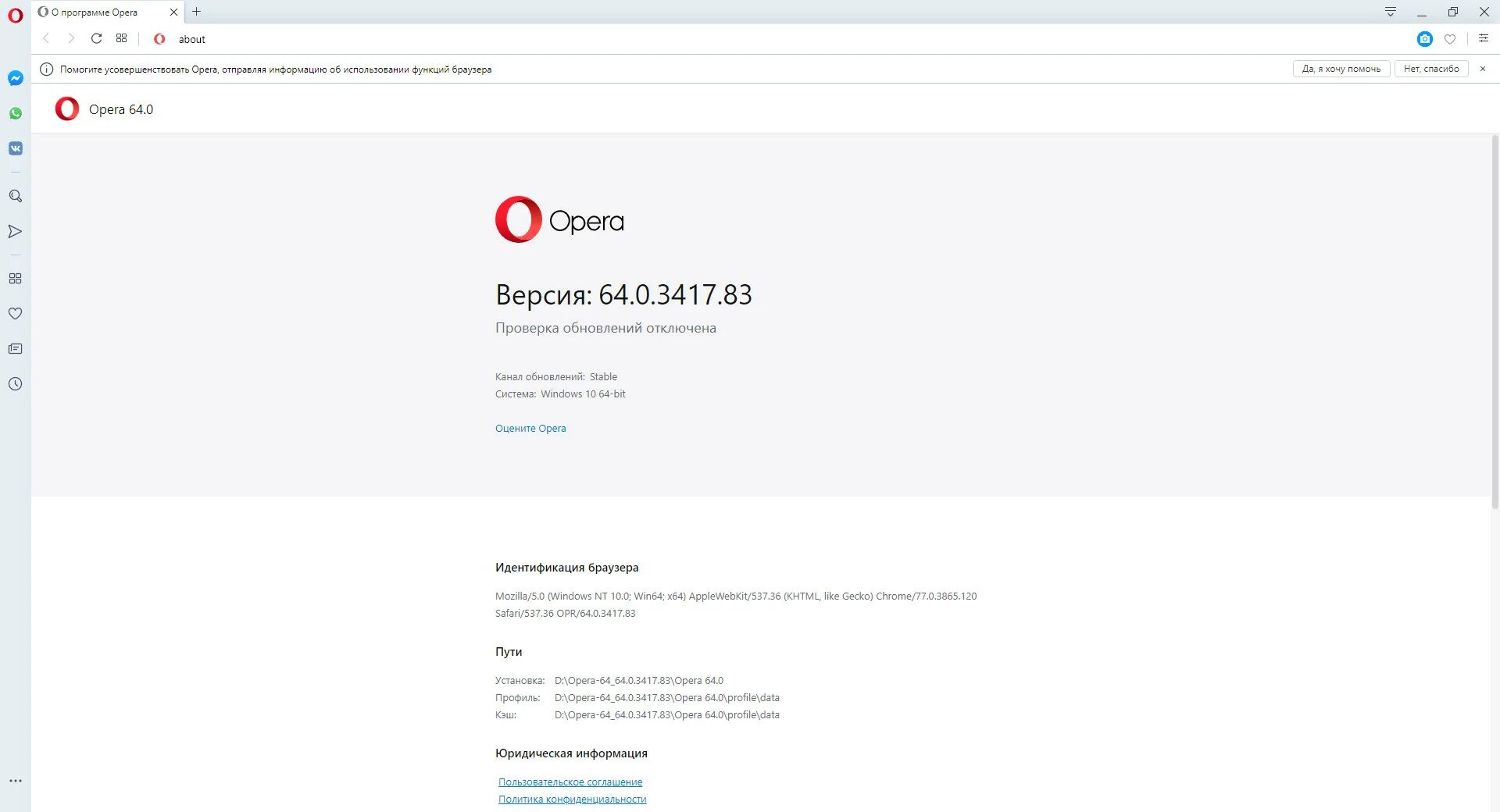Click the address bar showing 'about'
Viewport: 1500px width, 812px height.
point(781,39)
